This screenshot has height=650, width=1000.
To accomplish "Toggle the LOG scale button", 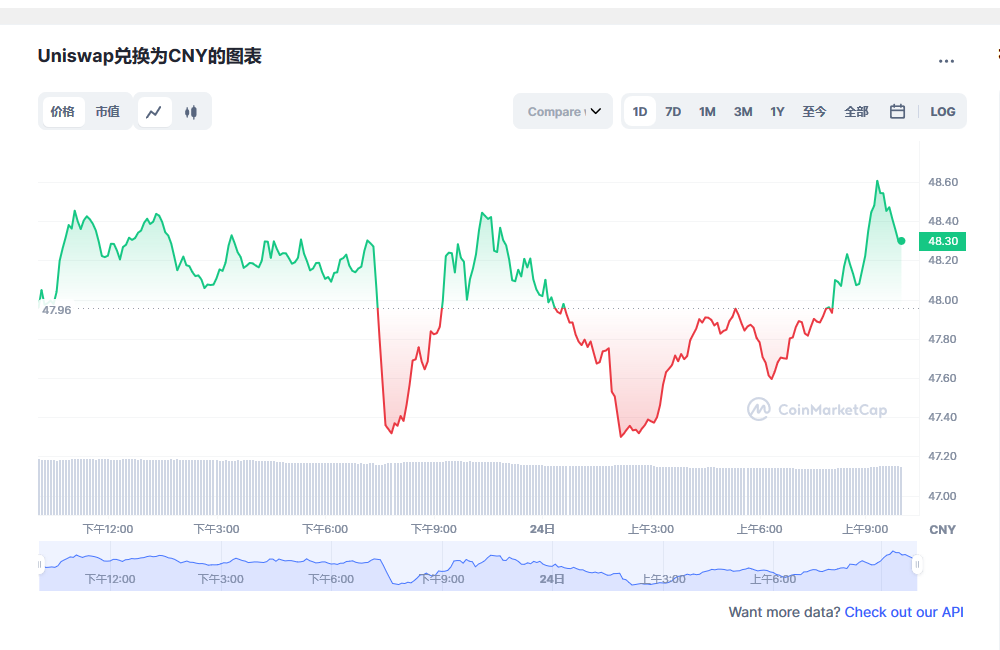I will [x=943, y=112].
